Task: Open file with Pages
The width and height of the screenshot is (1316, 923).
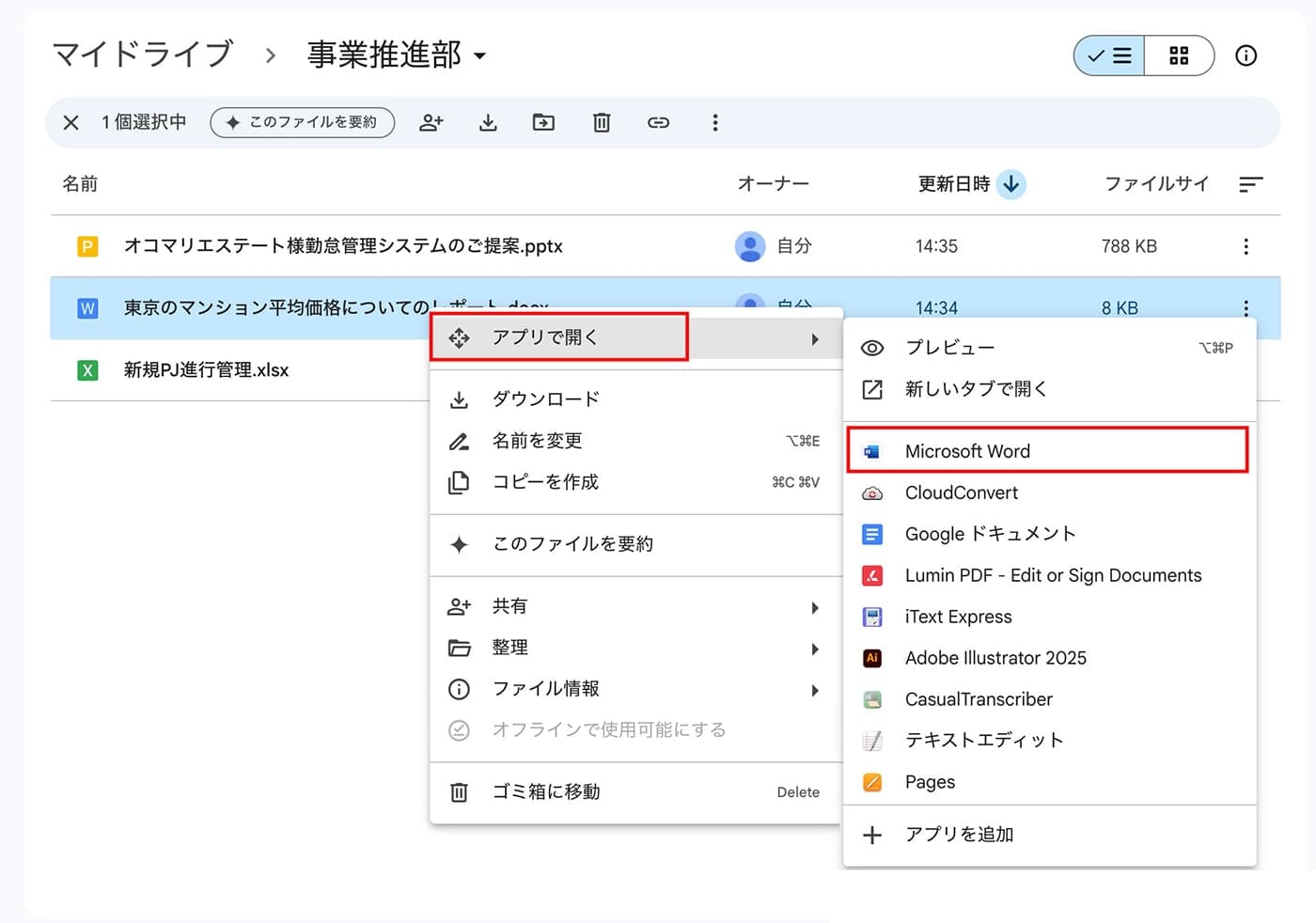Action: (1050, 782)
